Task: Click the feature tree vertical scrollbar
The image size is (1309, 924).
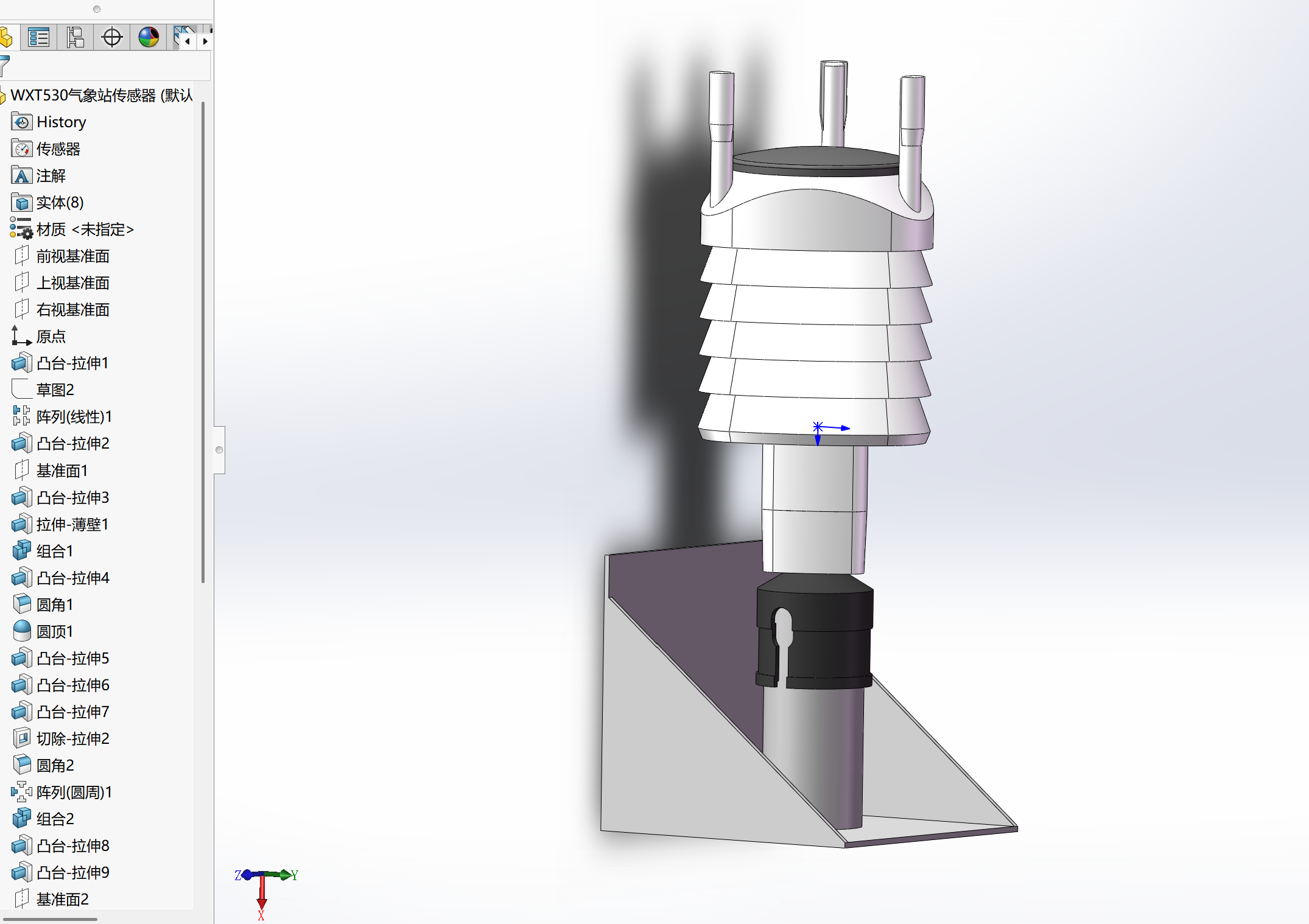Action: pyautogui.click(x=203, y=342)
